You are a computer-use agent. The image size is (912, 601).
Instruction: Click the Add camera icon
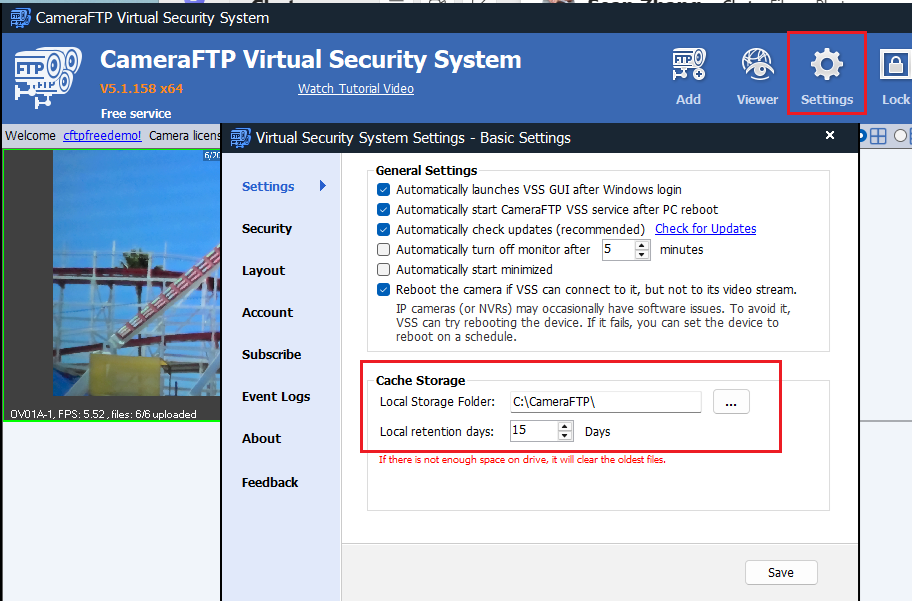tap(688, 67)
